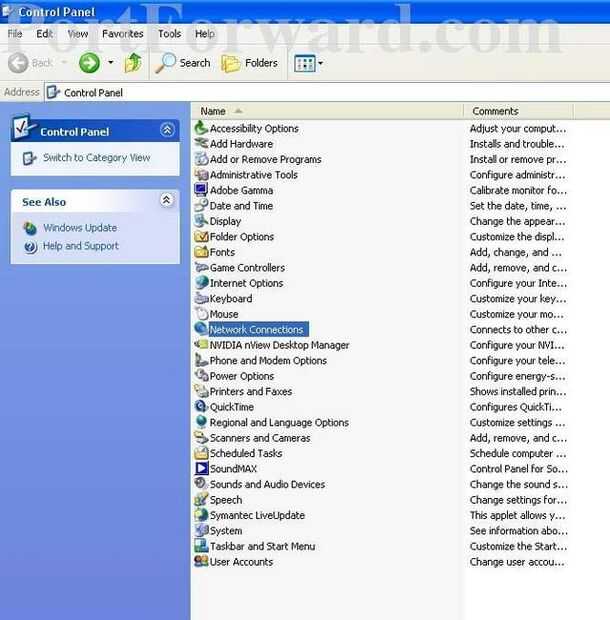Select the SoundMAX icon
The height and width of the screenshot is (620, 610).
pos(201,469)
